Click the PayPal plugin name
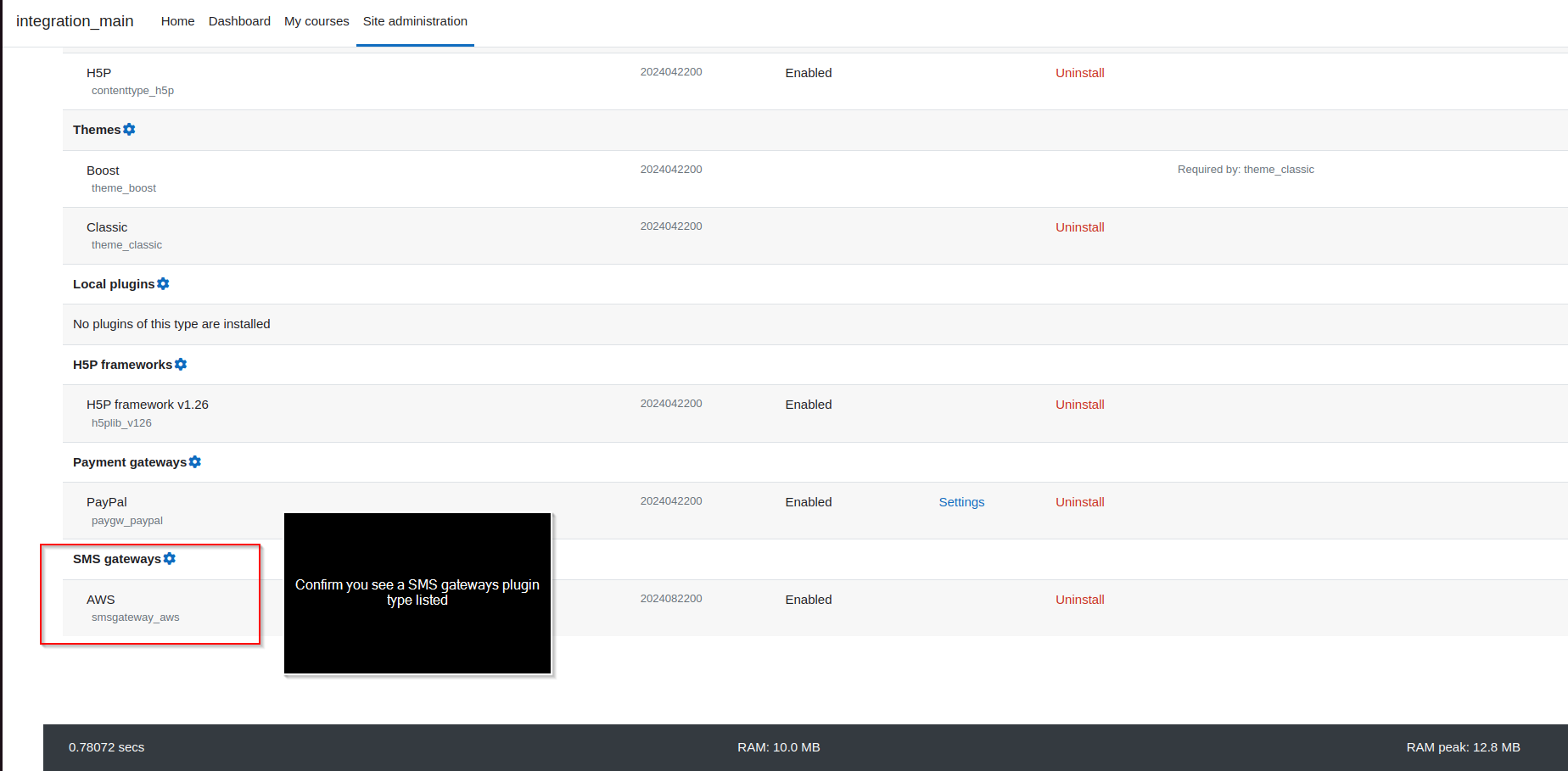 tap(106, 502)
